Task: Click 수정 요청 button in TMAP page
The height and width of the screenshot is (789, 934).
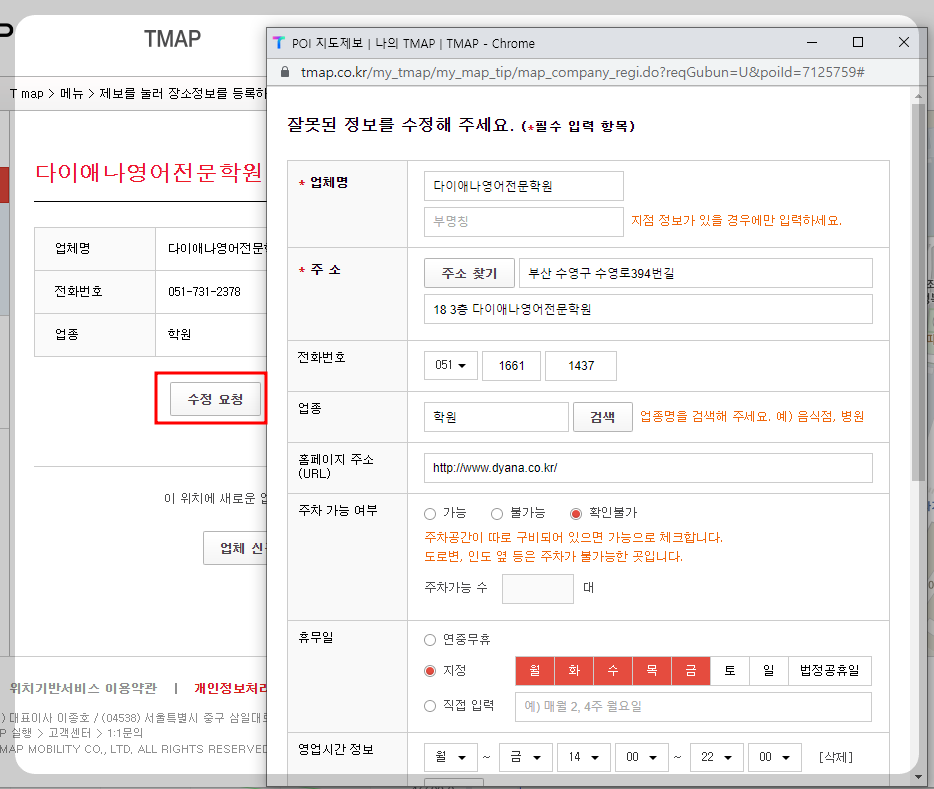Action: point(216,399)
